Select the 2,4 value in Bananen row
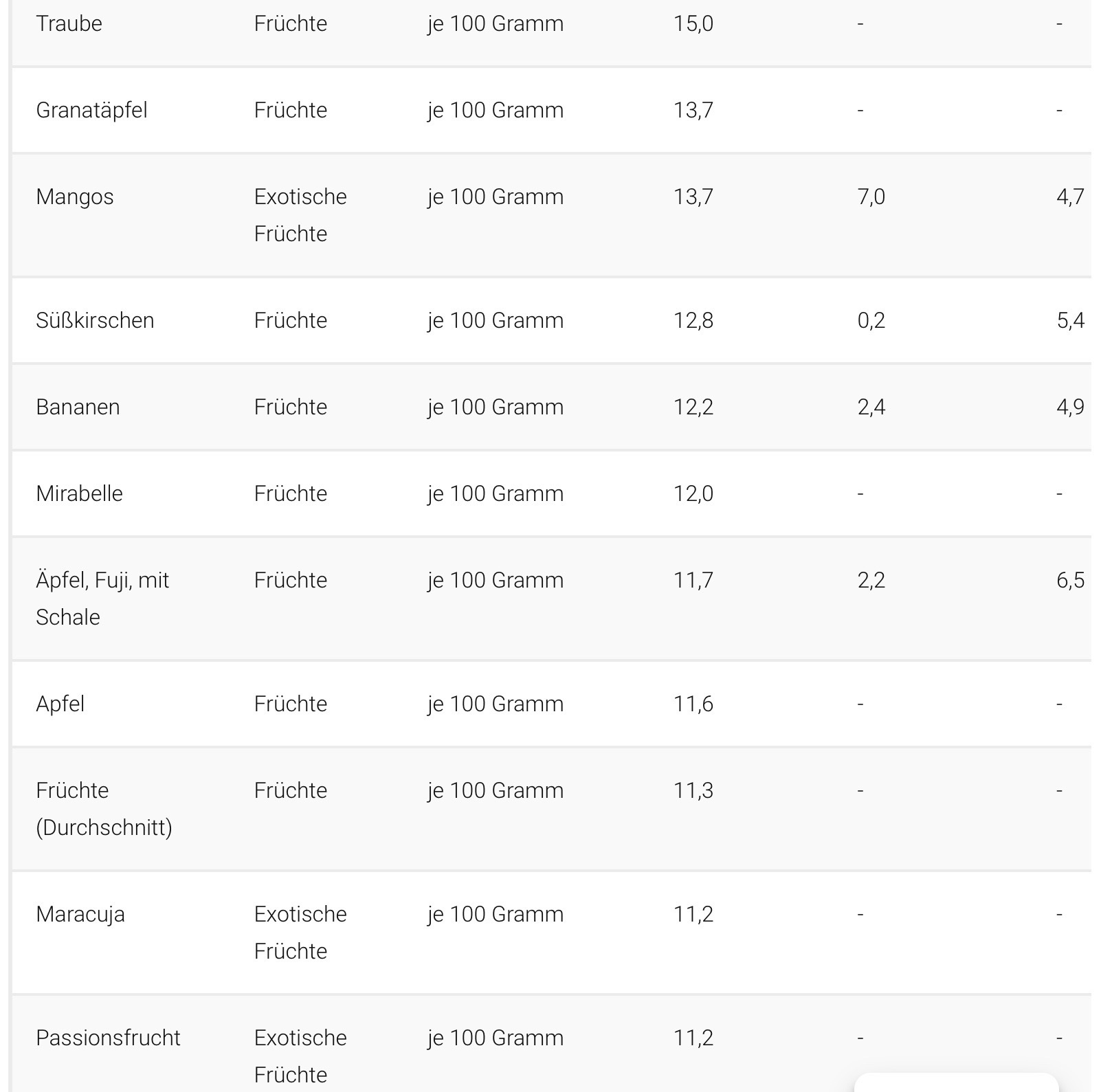Screen dimensions: 1101x1092 pyautogui.click(x=871, y=407)
